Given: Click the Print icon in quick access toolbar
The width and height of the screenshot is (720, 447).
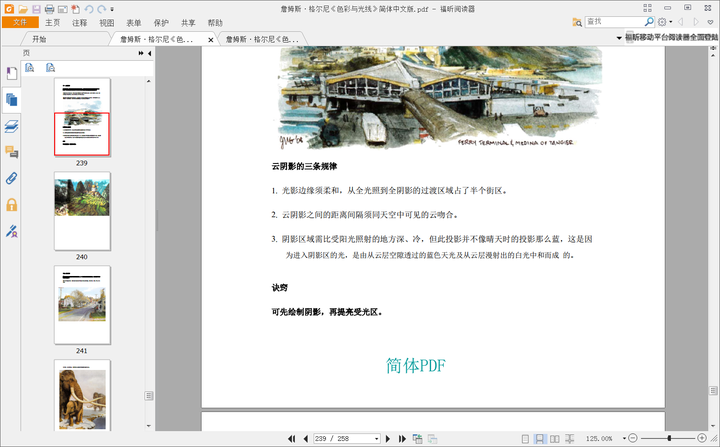Looking at the screenshot, I should [50, 9].
